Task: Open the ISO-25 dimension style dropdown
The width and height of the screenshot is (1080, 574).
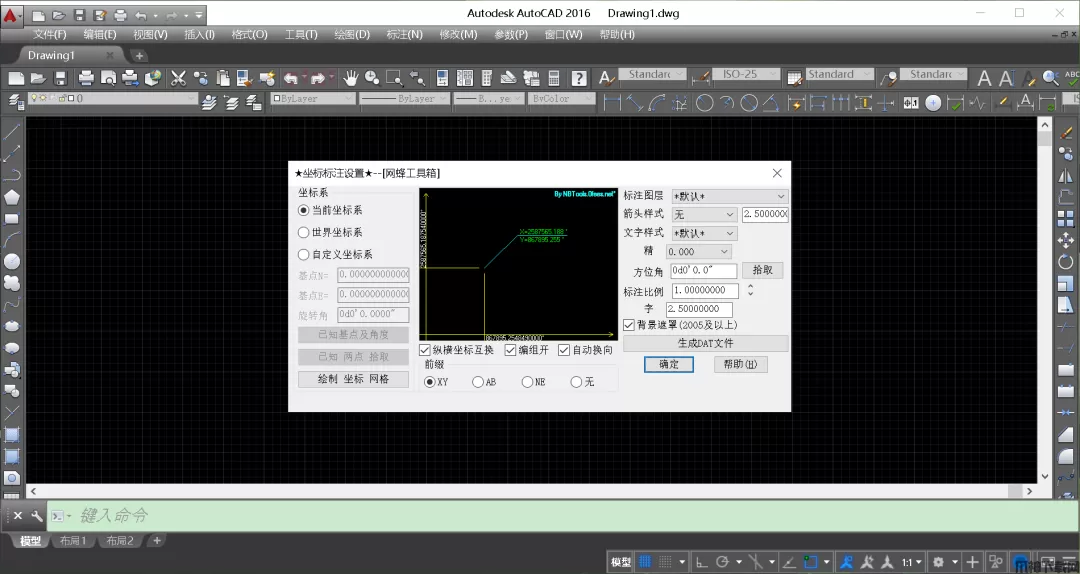Action: pyautogui.click(x=748, y=75)
